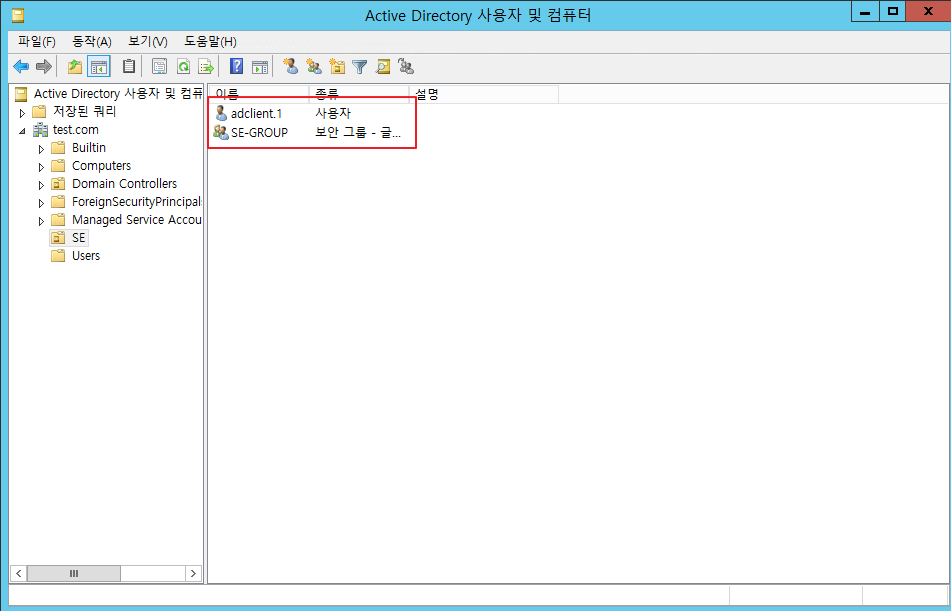Export list using page with green arrow

[x=206, y=67]
